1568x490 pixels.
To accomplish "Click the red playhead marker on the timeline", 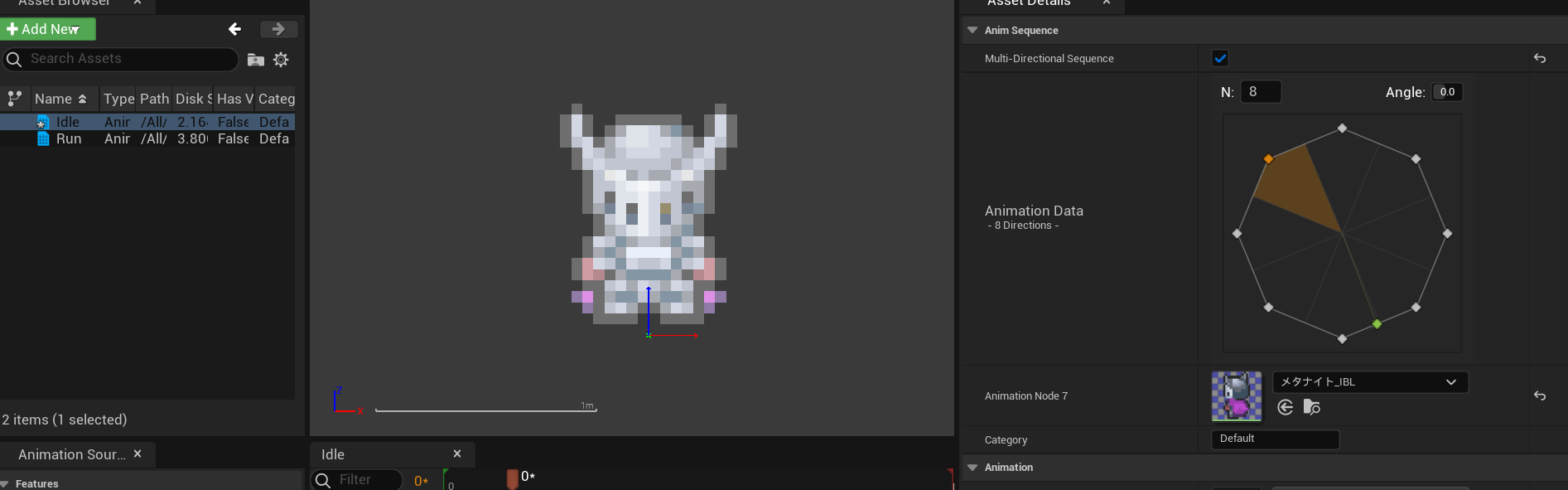I will [x=513, y=478].
